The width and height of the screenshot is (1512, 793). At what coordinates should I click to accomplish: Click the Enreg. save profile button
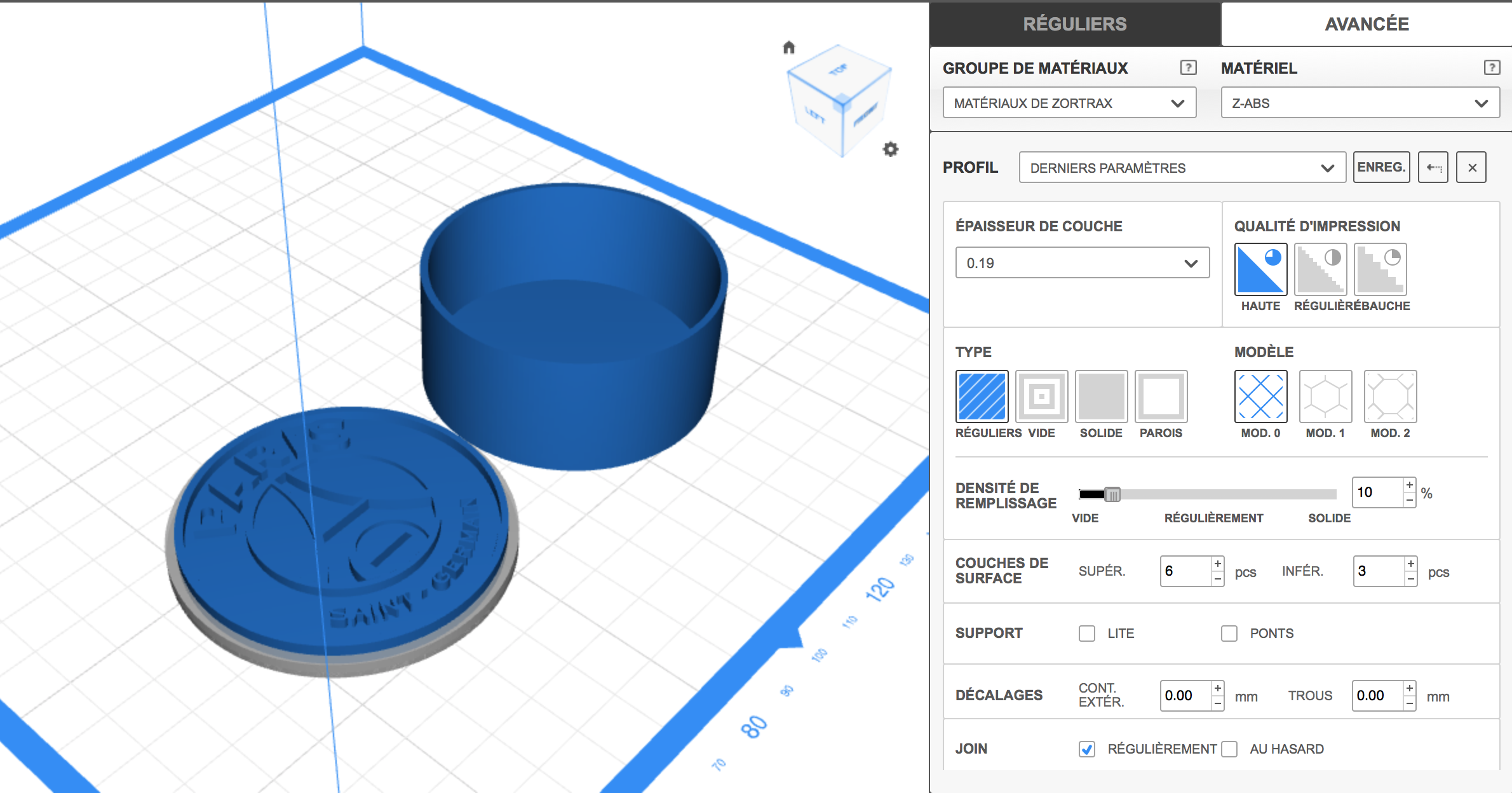tap(1382, 168)
